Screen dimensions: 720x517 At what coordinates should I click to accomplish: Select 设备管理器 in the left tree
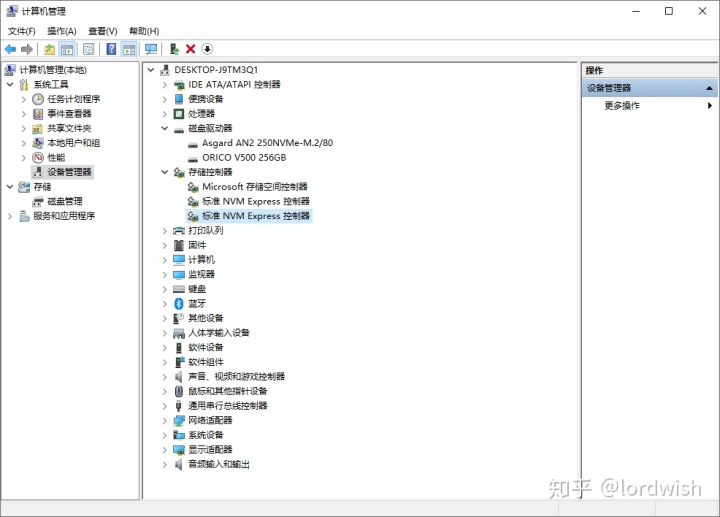tap(69, 172)
